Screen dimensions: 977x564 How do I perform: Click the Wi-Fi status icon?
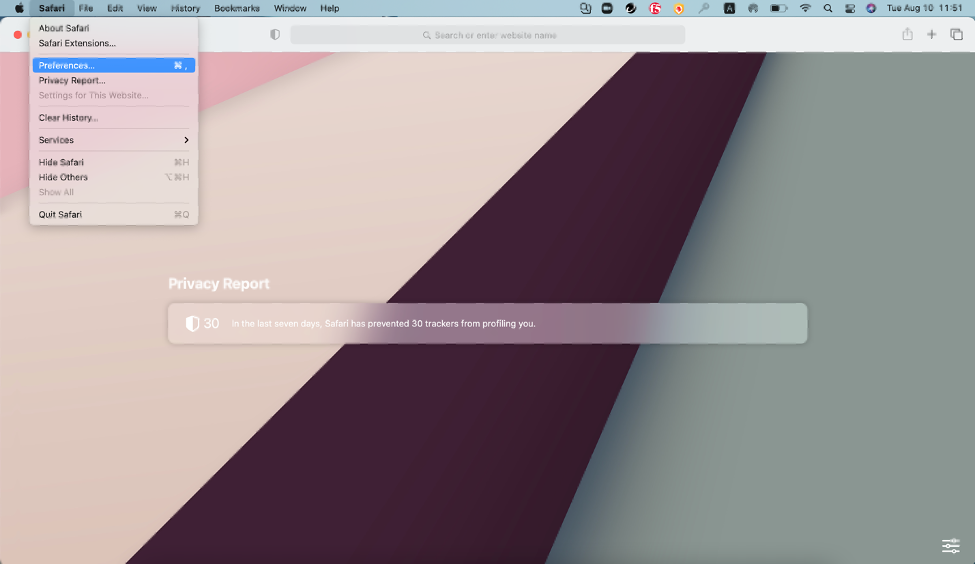[x=805, y=8]
